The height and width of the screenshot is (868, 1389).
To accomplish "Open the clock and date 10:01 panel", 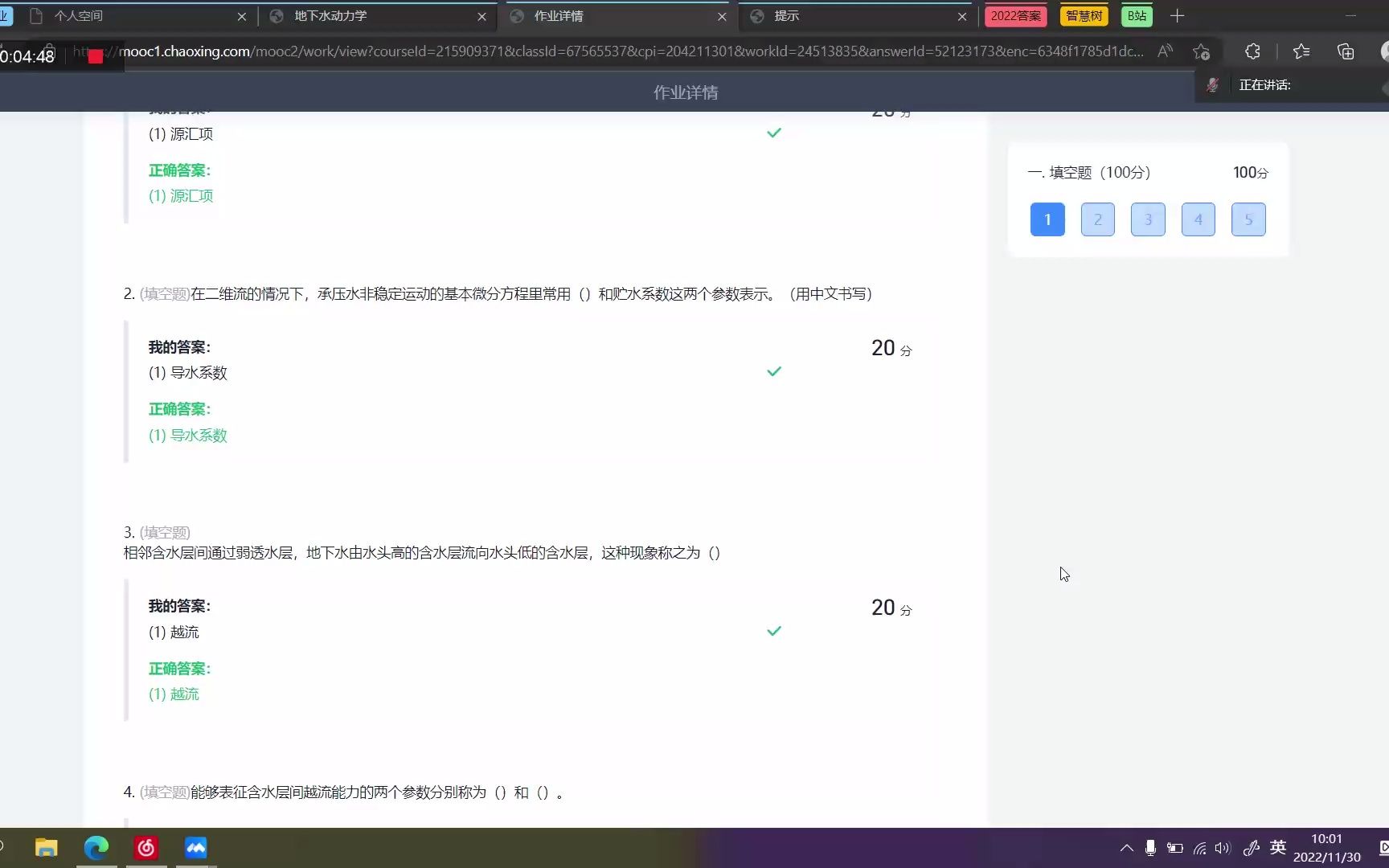I will pyautogui.click(x=1327, y=848).
